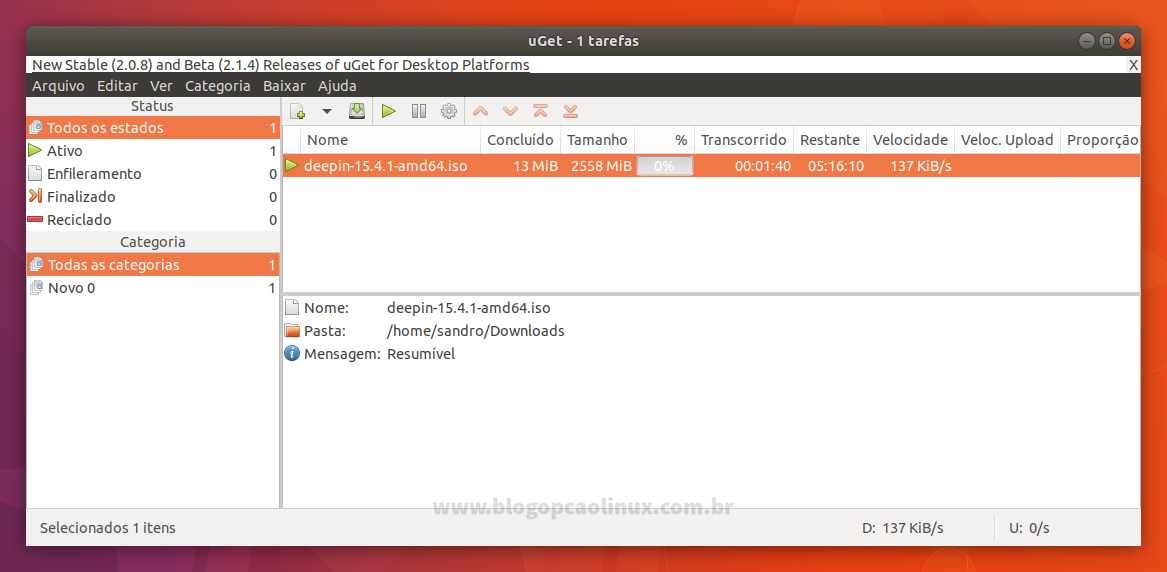1167x572 pixels.
Task: Click remaining time 05:16:10 cell
Action: [836, 166]
